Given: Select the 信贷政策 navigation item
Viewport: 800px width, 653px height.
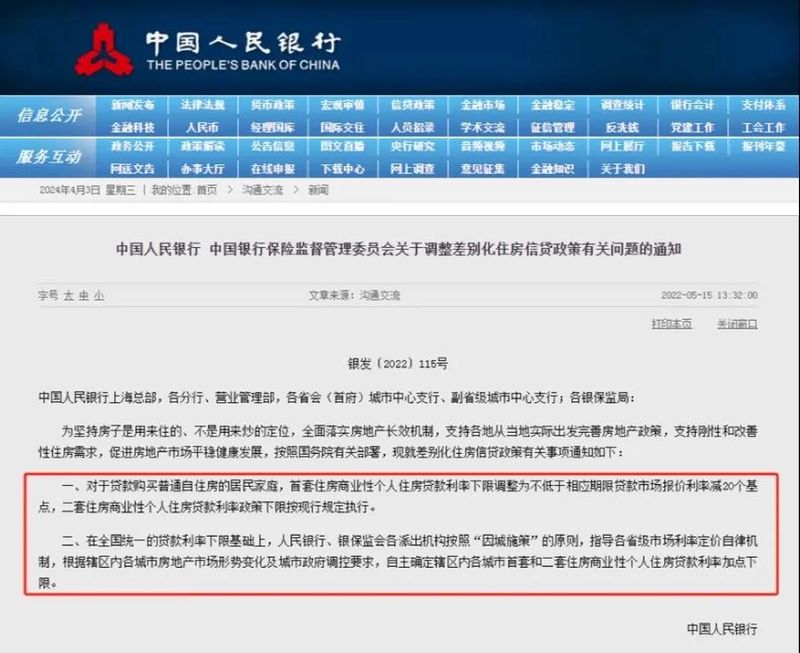Looking at the screenshot, I should coord(412,105).
